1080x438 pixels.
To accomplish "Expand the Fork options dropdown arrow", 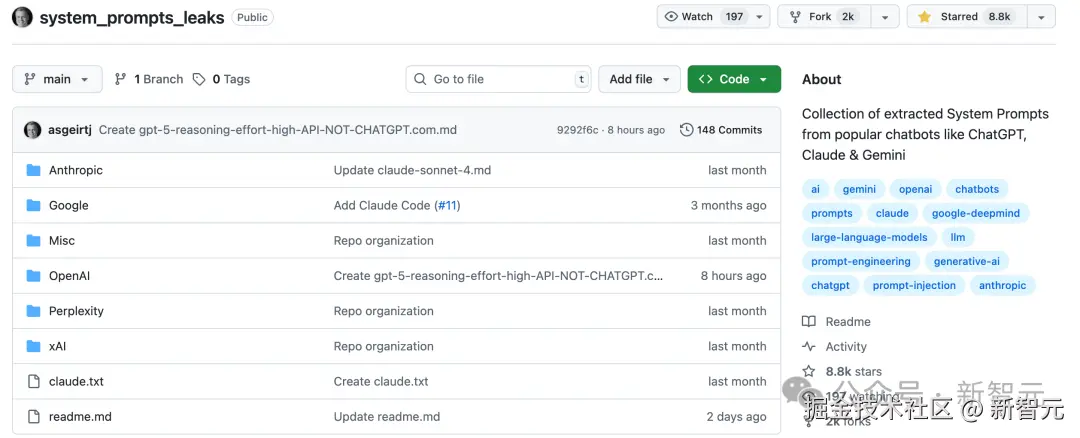I will point(884,17).
